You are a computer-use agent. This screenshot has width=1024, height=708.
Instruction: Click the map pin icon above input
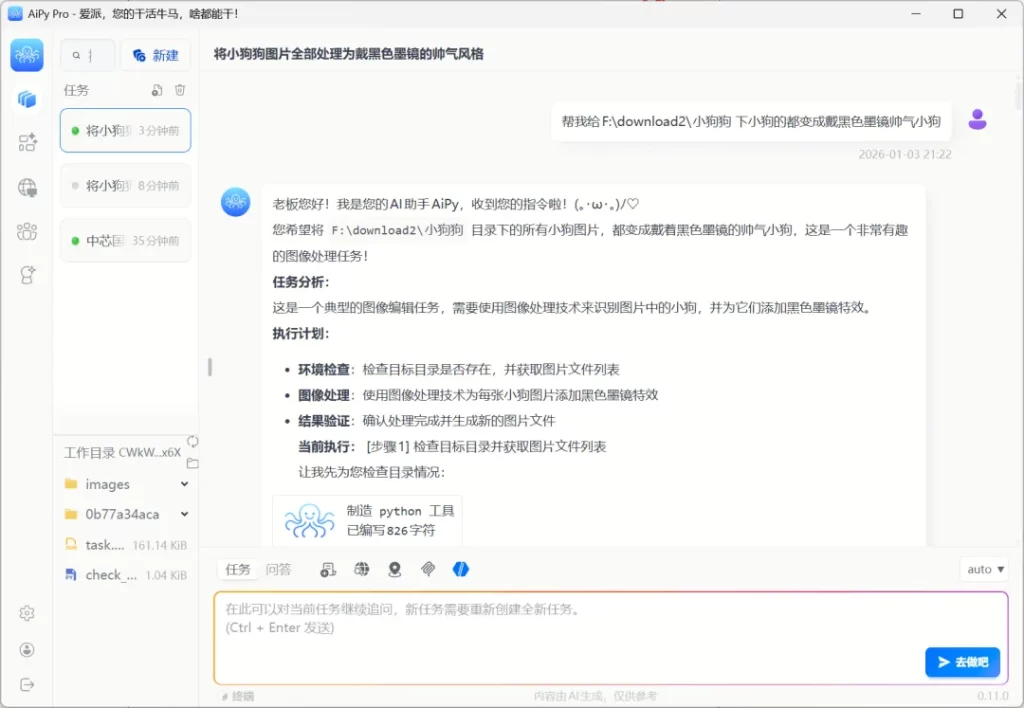[x=394, y=569]
